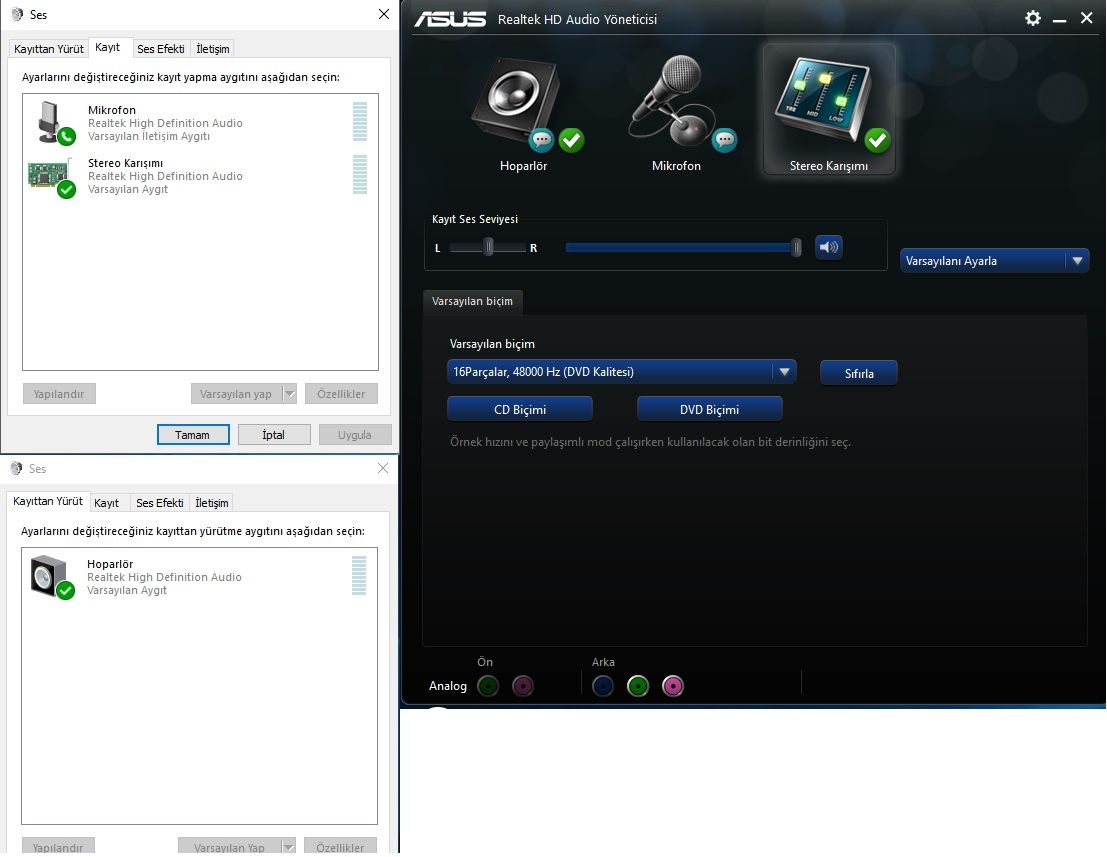
Task: Select Stereo Karışımı sound card icon in list
Action: [51, 176]
